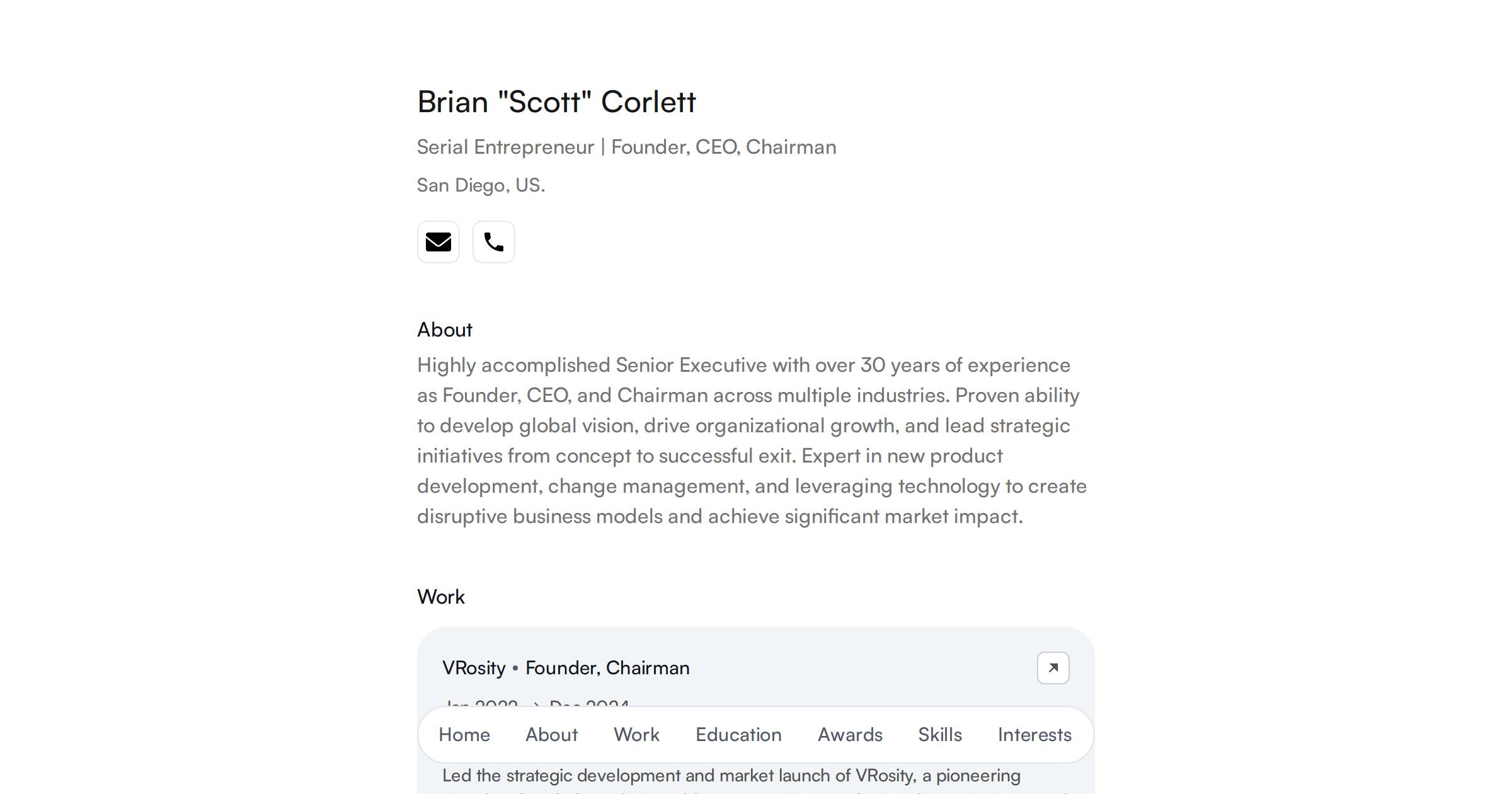Image resolution: width=1512 pixels, height=794 pixels.
Task: Go to the Work section link
Action: click(636, 734)
